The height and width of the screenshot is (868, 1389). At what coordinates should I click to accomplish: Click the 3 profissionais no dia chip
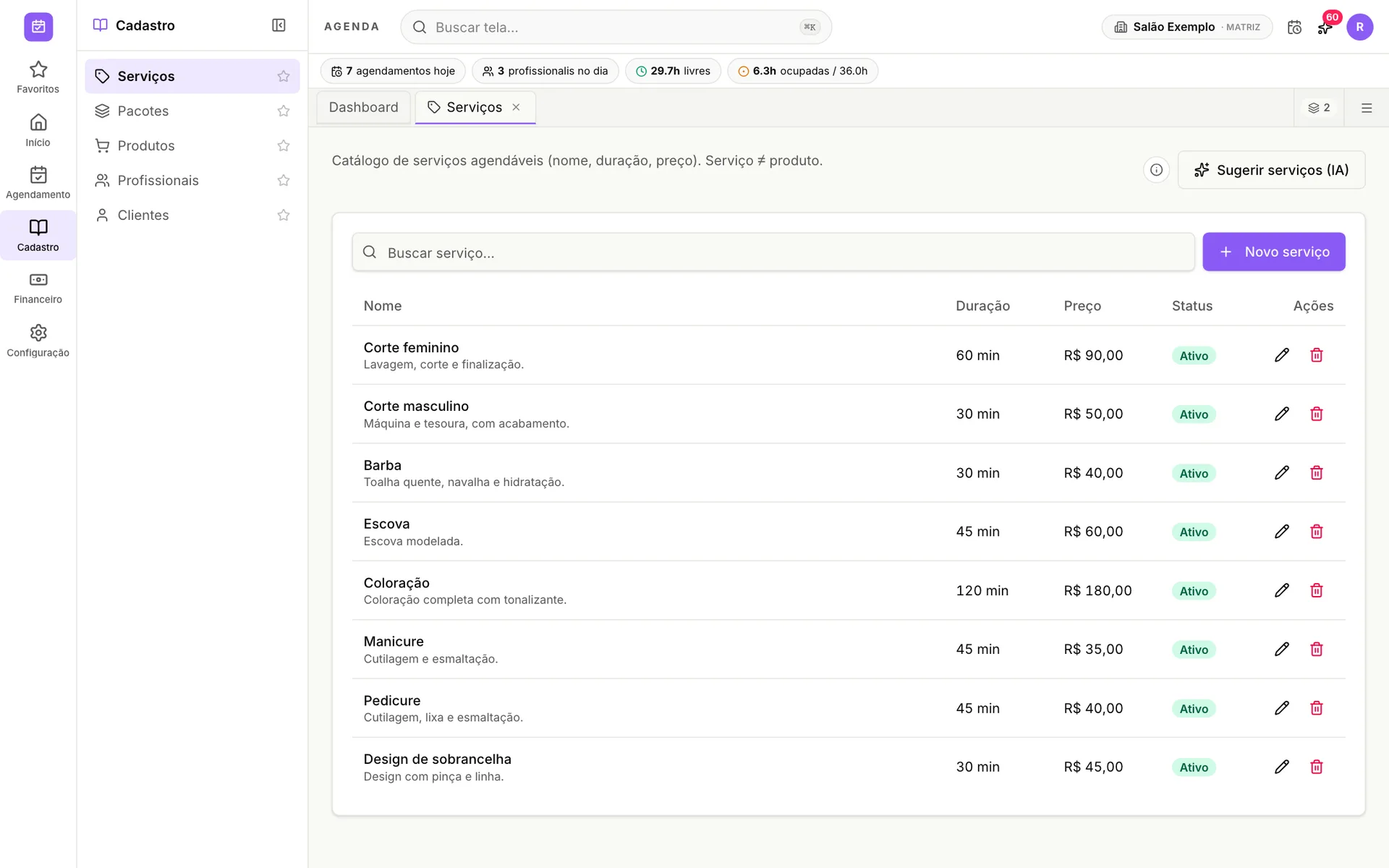click(545, 71)
